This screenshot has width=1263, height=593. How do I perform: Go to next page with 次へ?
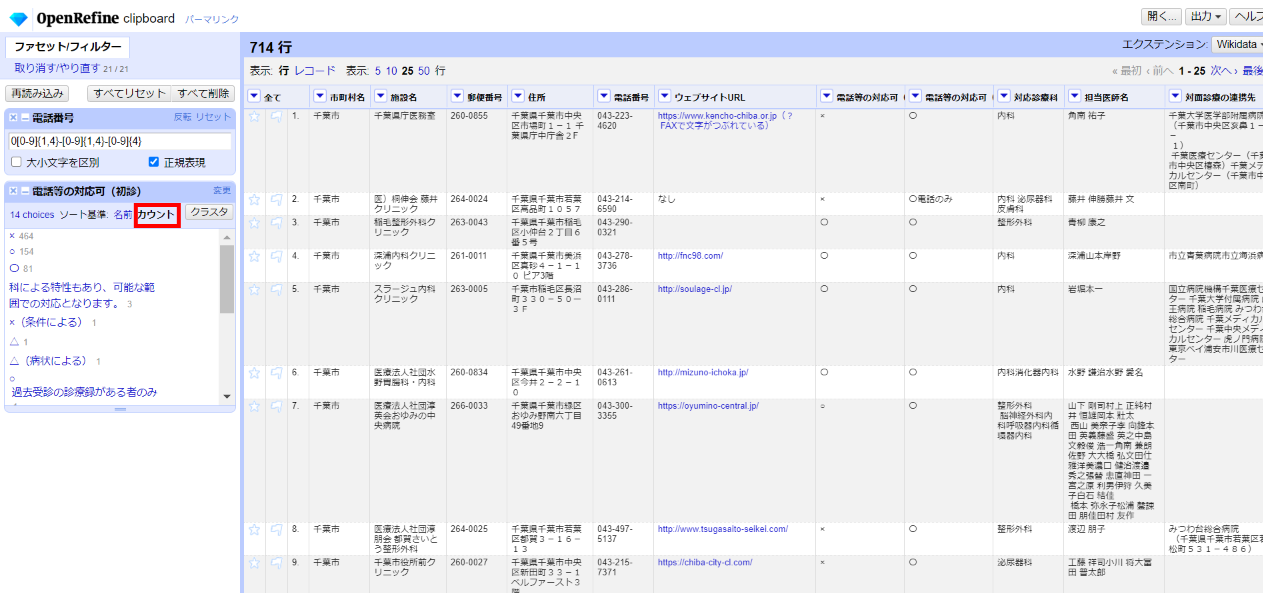click(x=1222, y=71)
